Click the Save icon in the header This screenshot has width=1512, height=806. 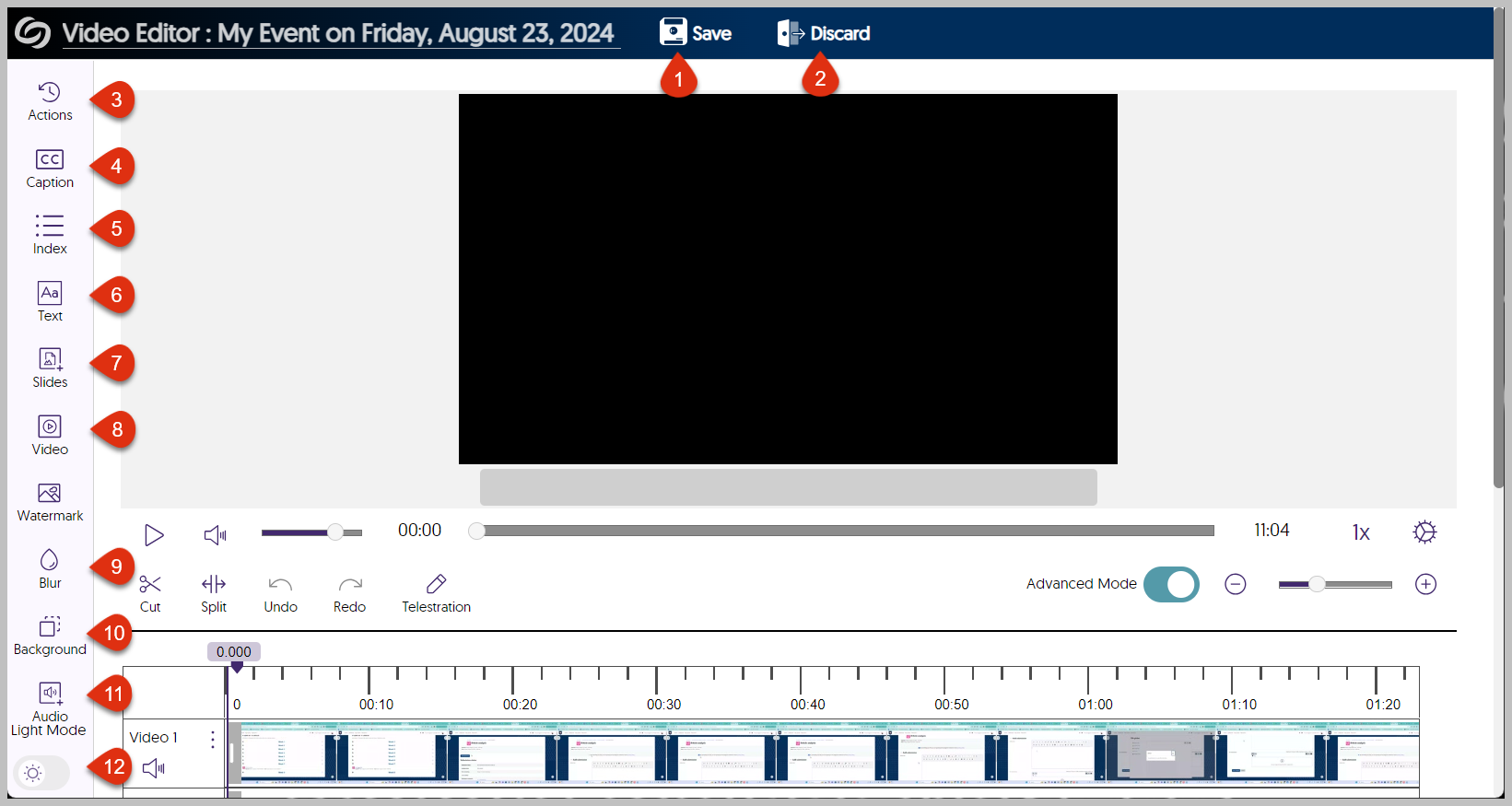pyautogui.click(x=674, y=32)
